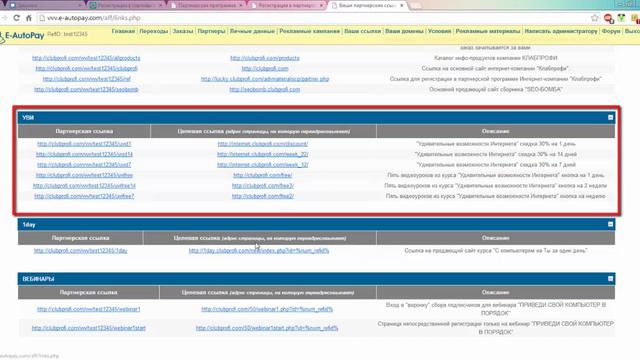
Task: Click the 'Описание' column header in УВИ table
Action: [x=496, y=131]
